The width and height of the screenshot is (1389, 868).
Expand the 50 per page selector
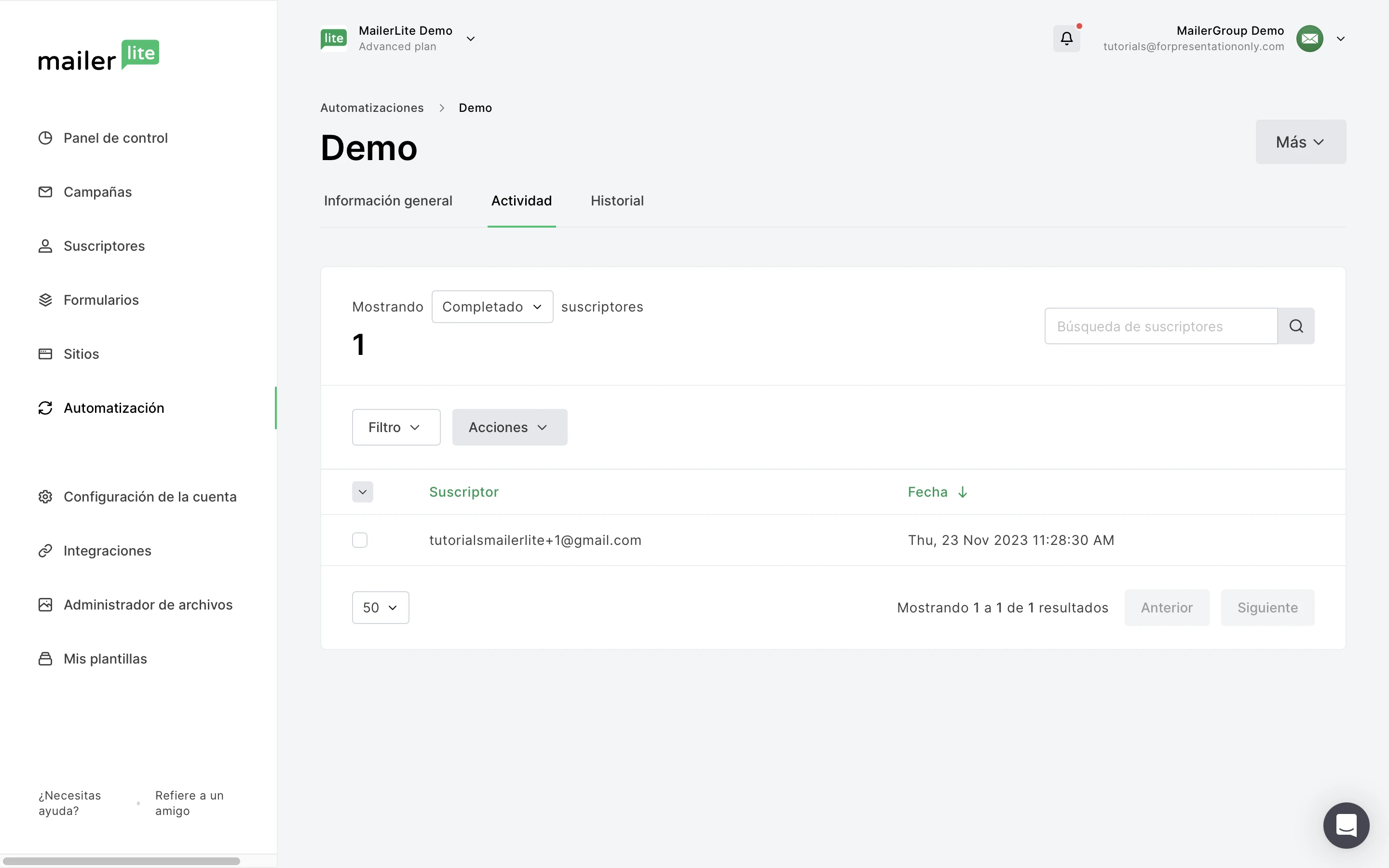pos(380,608)
